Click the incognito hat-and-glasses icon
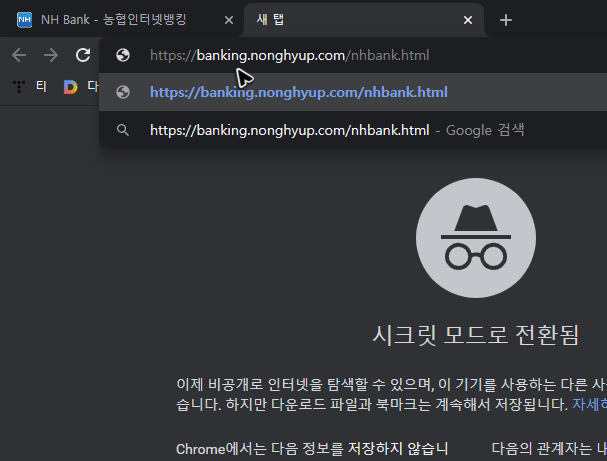This screenshot has height=461, width=607. tap(476, 238)
